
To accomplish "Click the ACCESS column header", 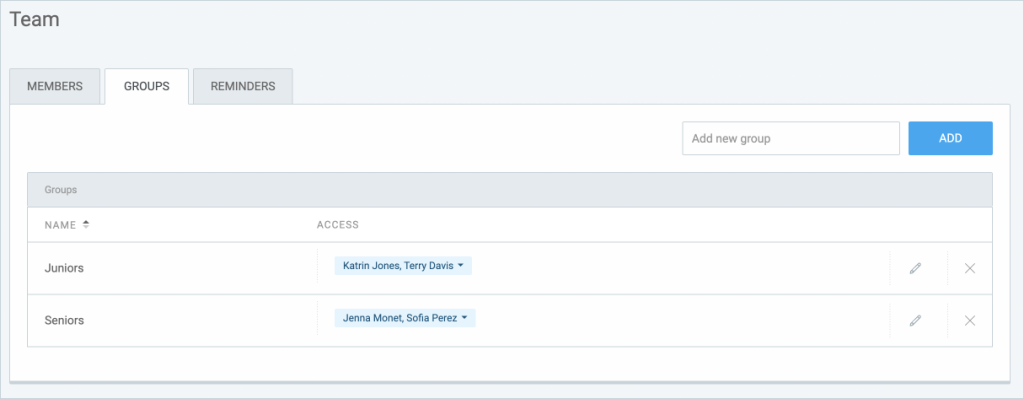I will (x=338, y=225).
